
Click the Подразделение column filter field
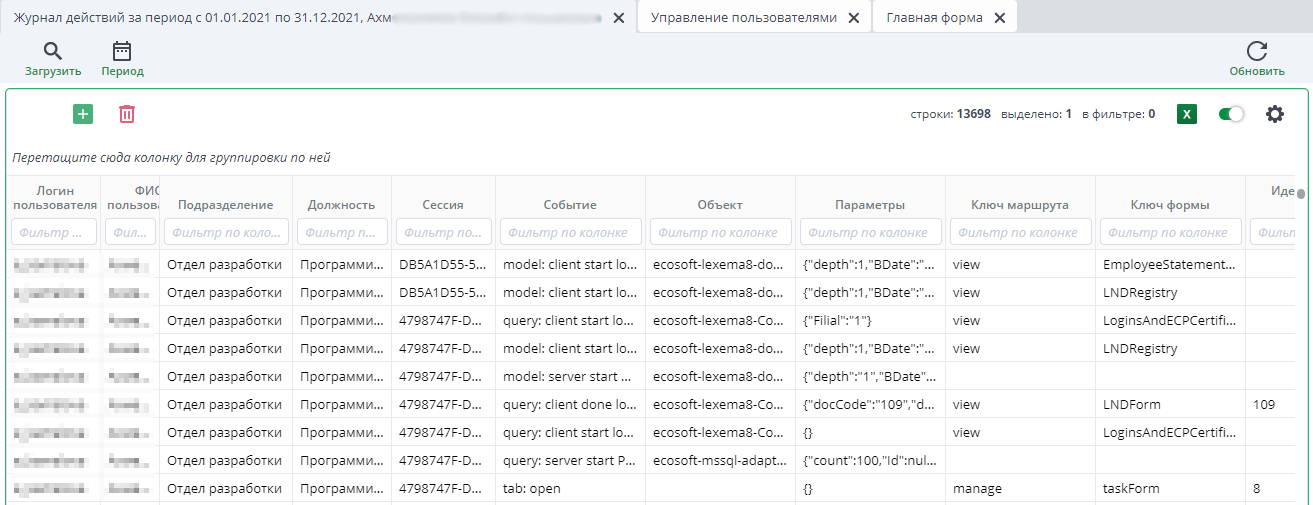click(226, 232)
